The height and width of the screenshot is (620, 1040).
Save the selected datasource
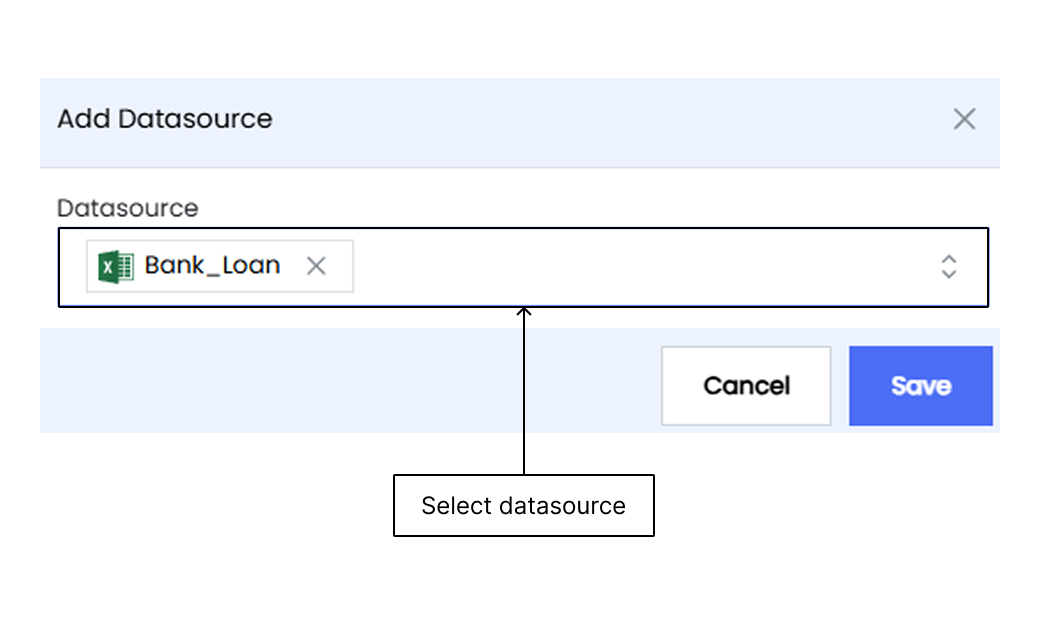pyautogui.click(x=921, y=385)
